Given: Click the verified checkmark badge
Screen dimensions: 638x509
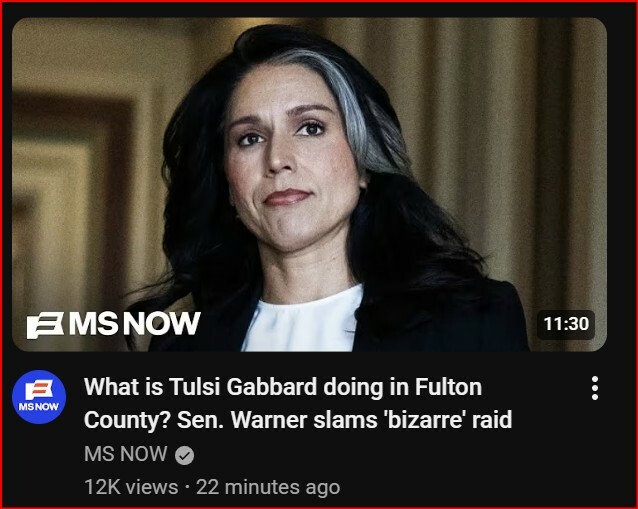Looking at the screenshot, I should pyautogui.click(x=184, y=455).
